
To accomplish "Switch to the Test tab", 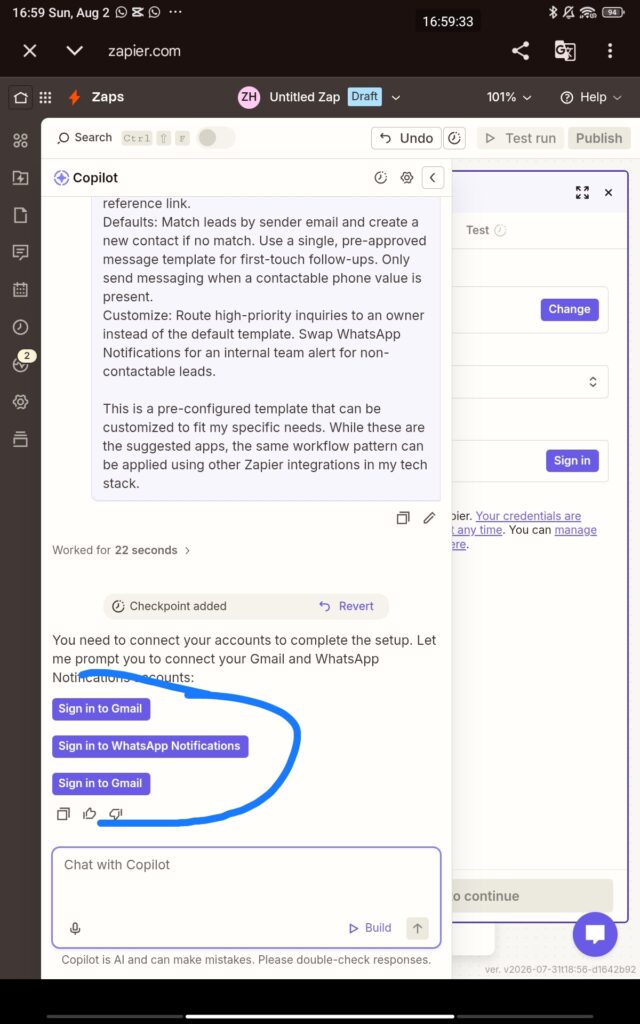I will (x=485, y=230).
